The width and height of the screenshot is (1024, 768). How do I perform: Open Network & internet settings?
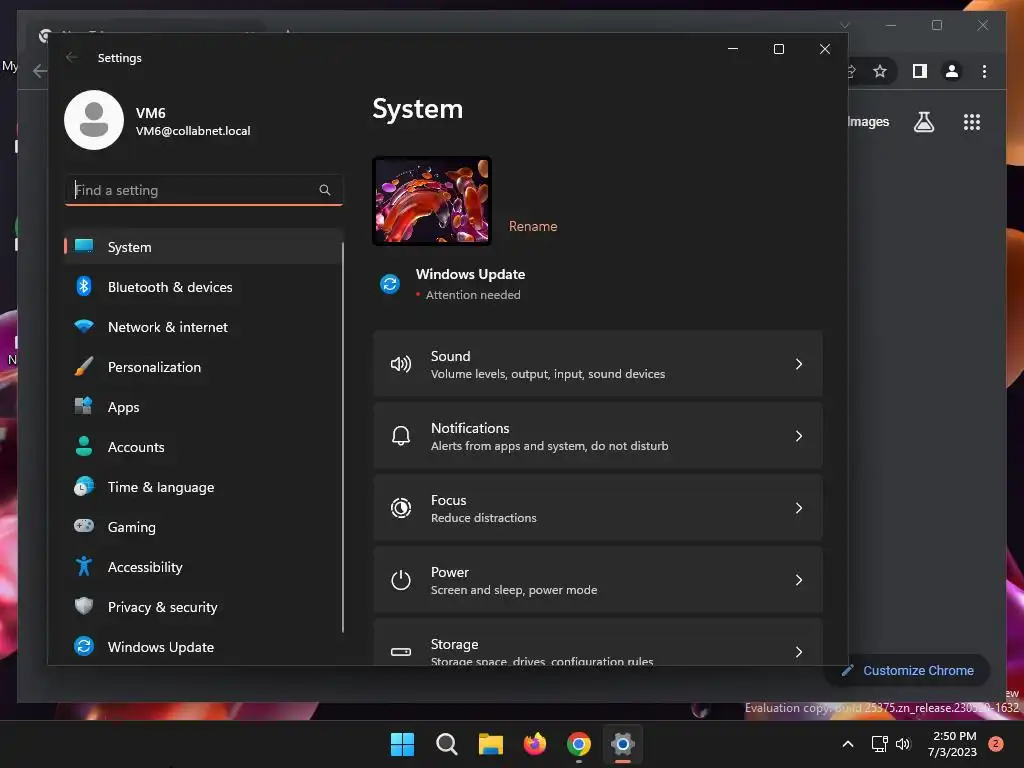203,327
